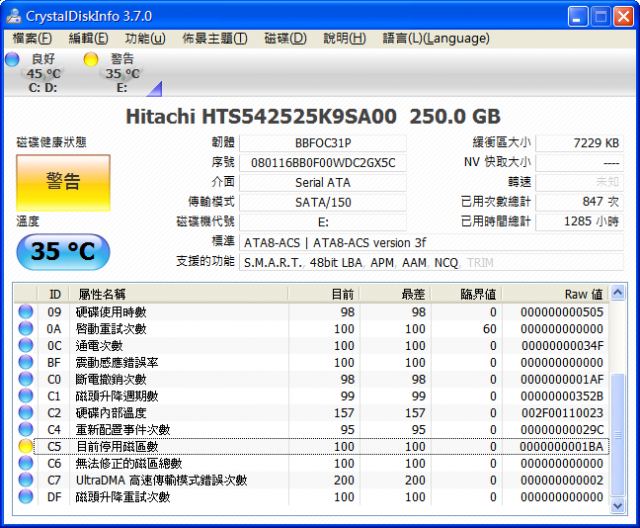Image resolution: width=640 pixels, height=528 pixels.
Task: Click the serial number field 080116BB0F00WDC2GX5C
Action: [323, 163]
